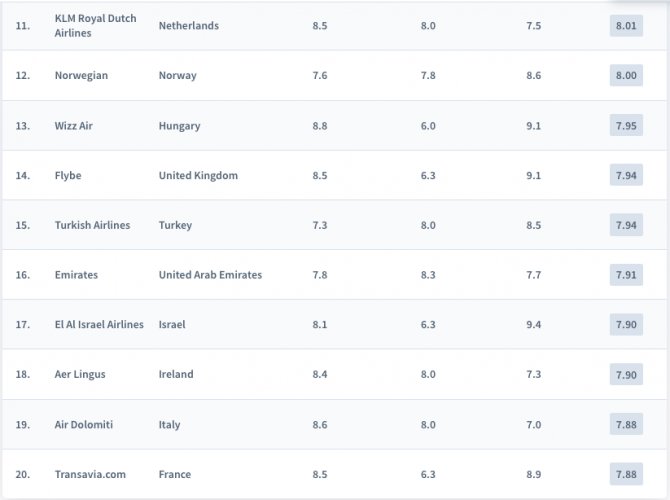Click Ireland in the Aer Lingus row
The width and height of the screenshot is (670, 500).
(176, 375)
